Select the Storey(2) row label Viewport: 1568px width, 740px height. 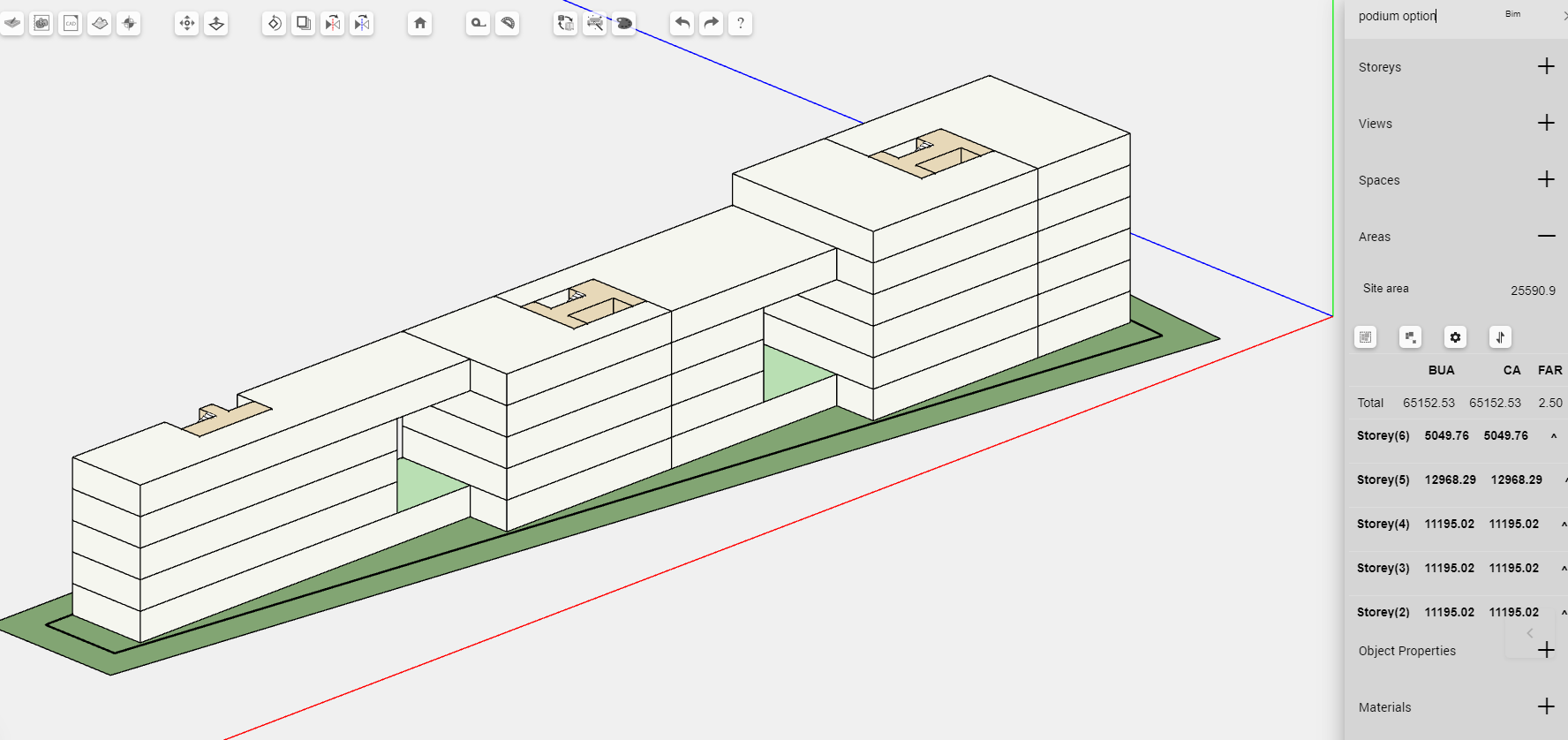(1383, 612)
